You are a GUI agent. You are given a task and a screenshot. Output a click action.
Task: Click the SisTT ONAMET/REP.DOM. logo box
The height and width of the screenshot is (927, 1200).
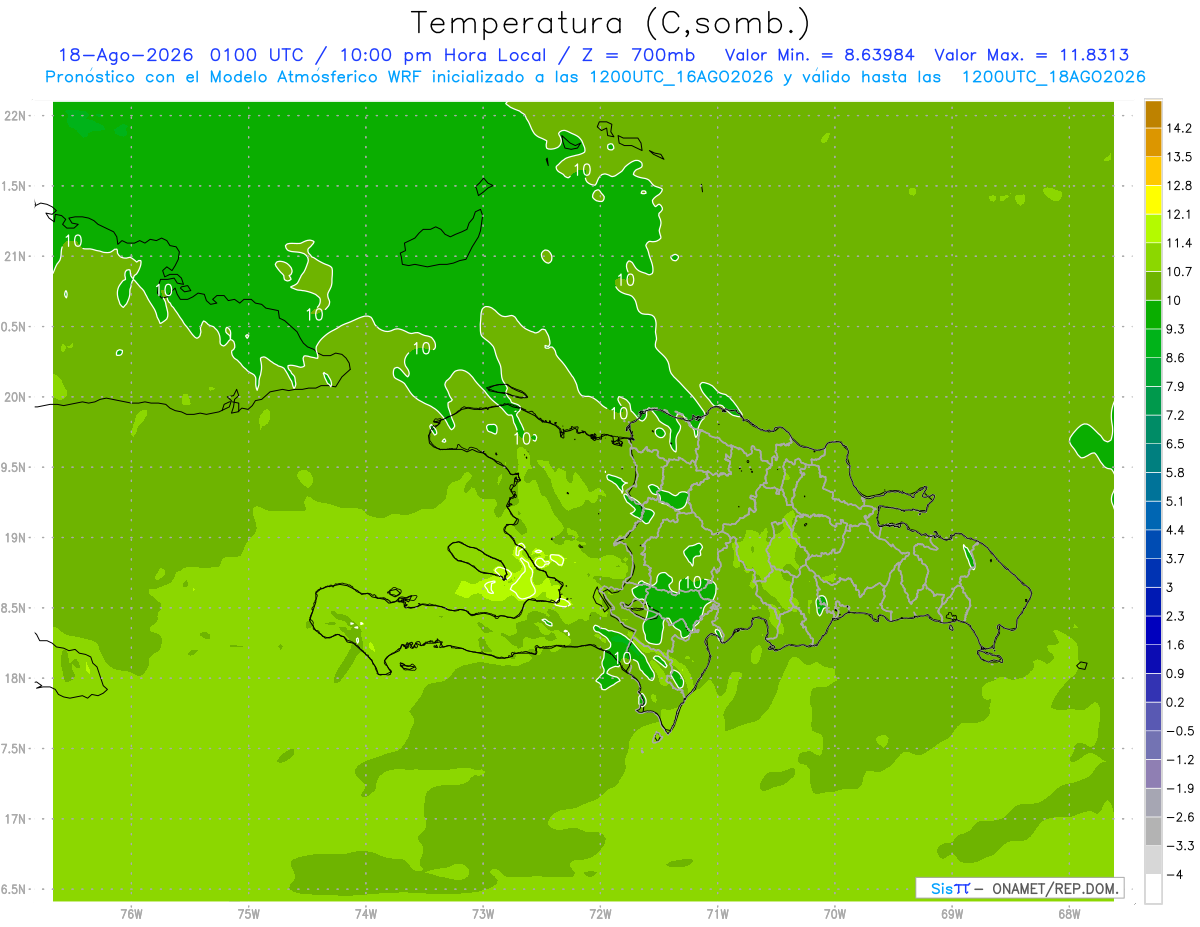coord(1019,888)
